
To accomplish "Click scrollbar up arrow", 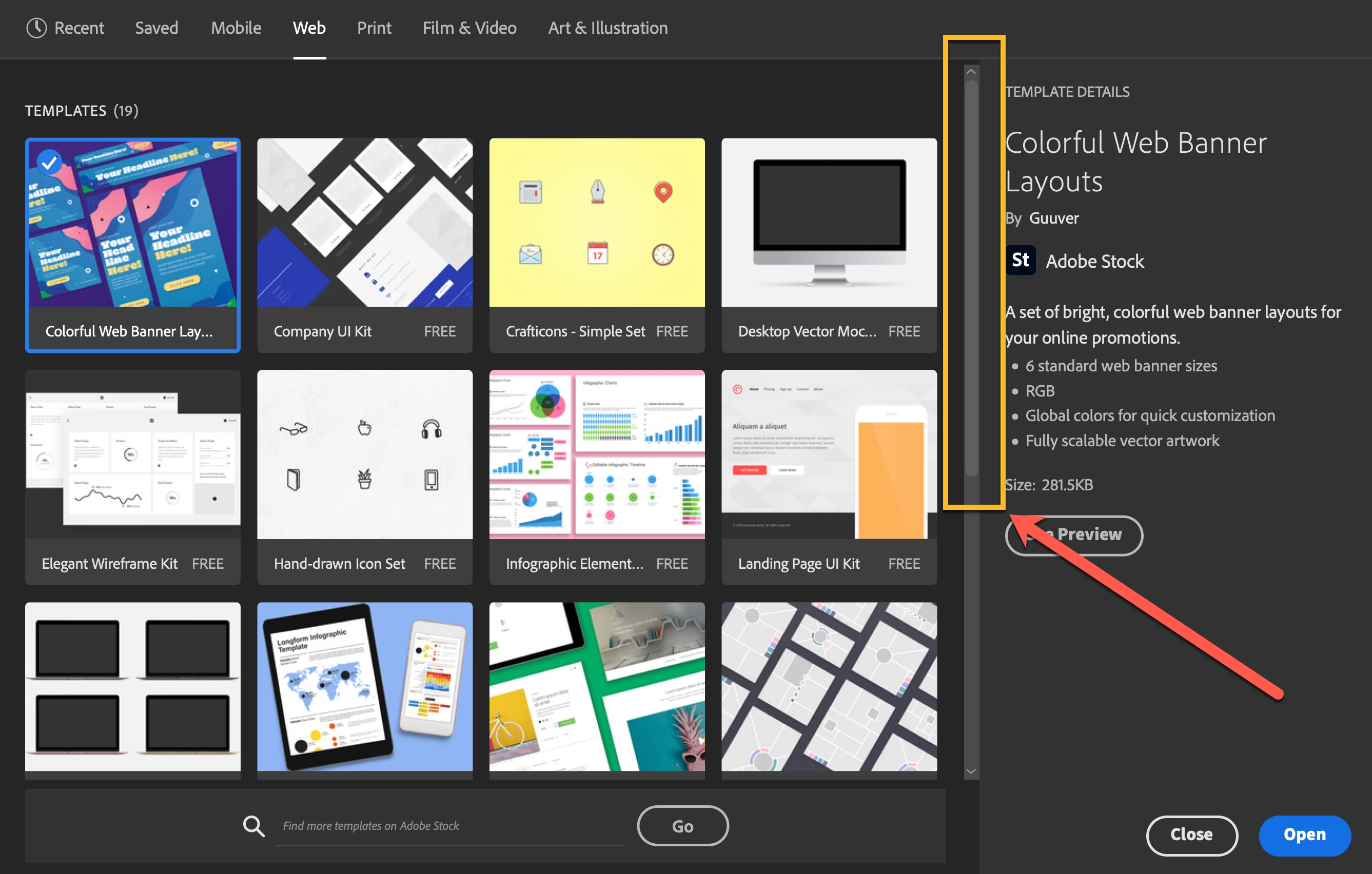I will (971, 72).
